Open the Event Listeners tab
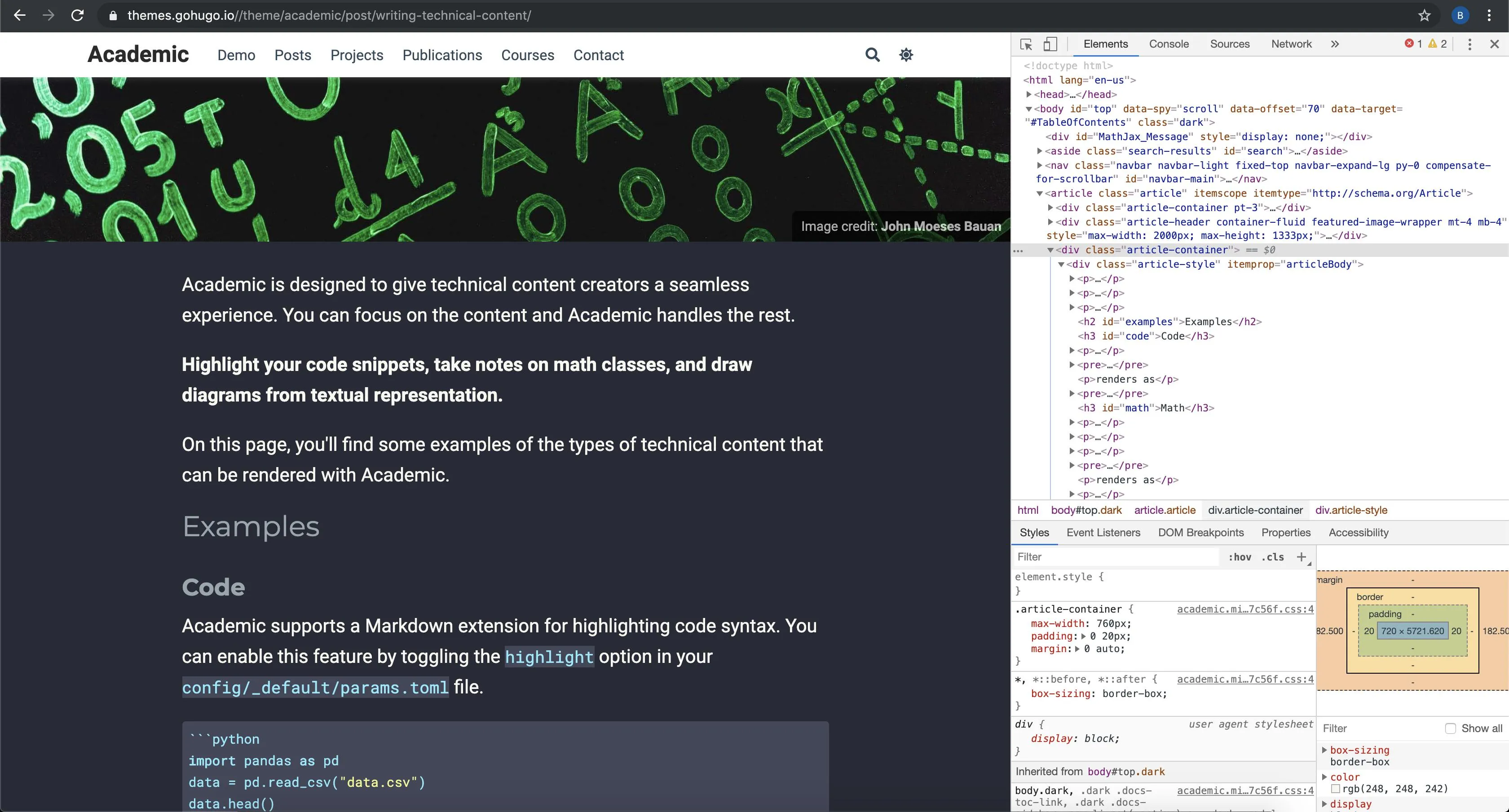1509x812 pixels. click(x=1103, y=532)
